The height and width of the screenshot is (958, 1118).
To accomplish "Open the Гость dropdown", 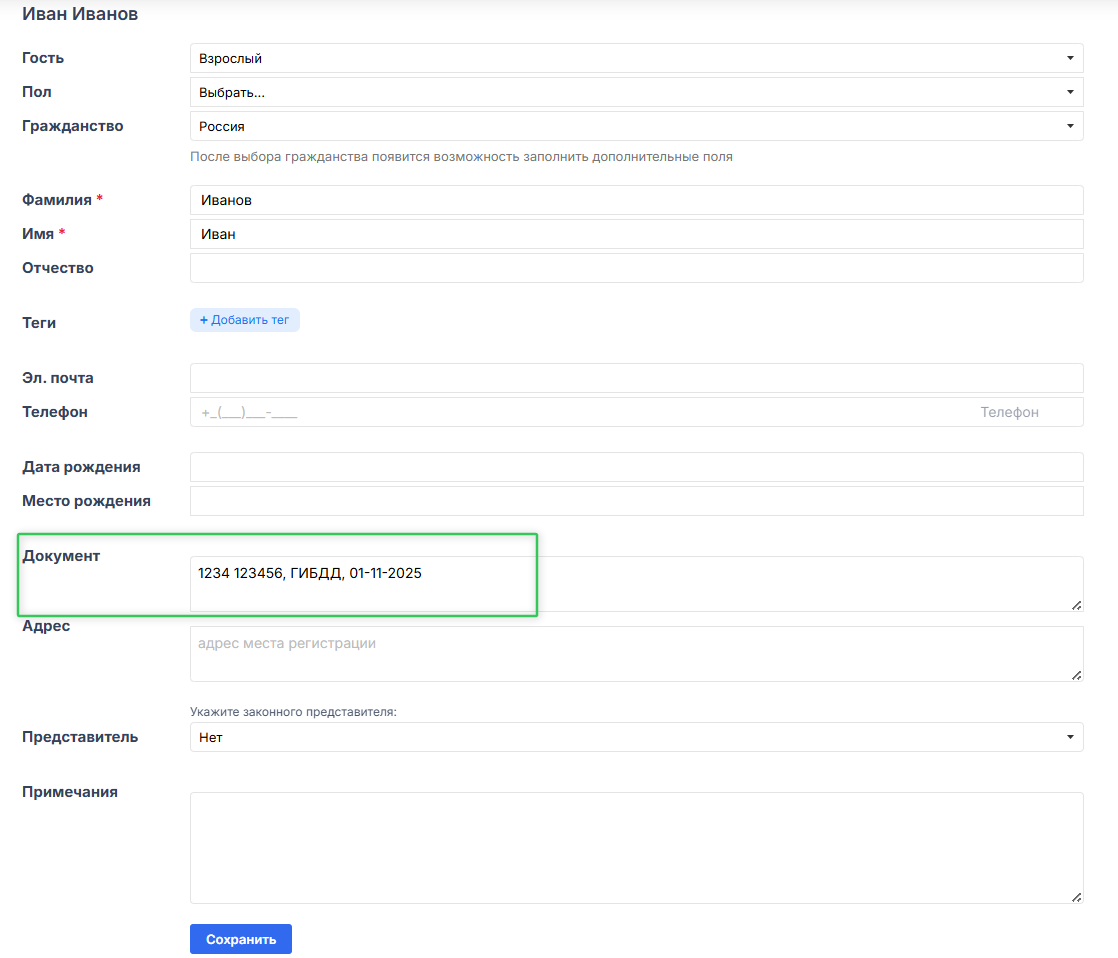I will click(636, 58).
